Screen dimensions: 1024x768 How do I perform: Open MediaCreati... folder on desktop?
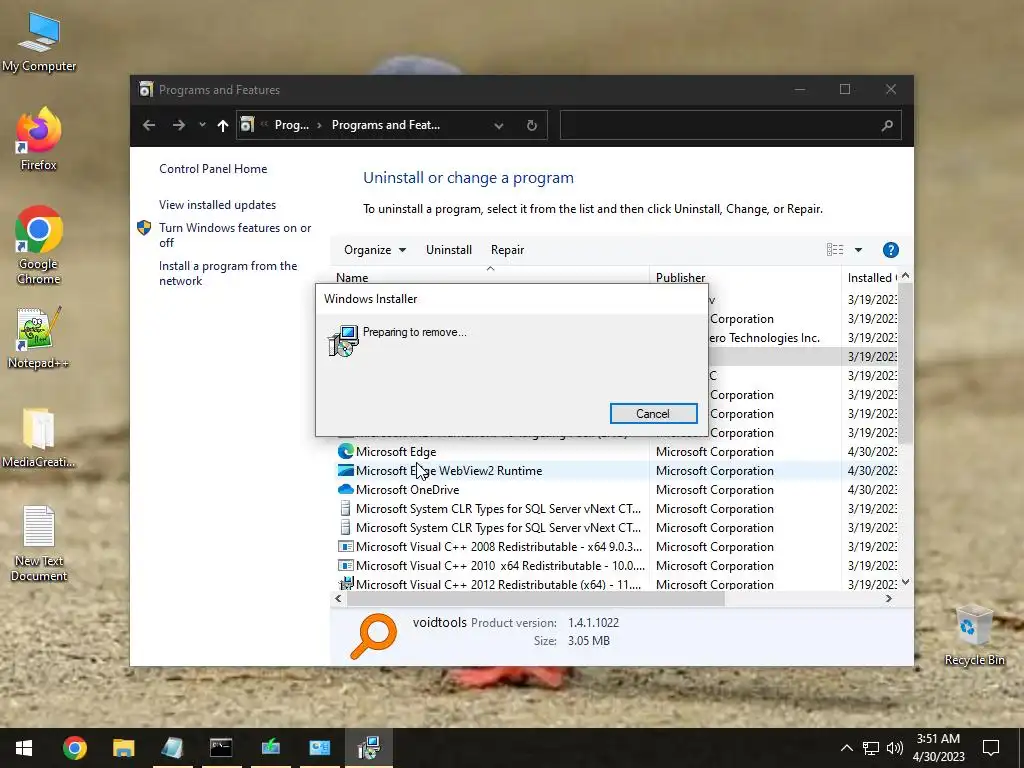pyautogui.click(x=39, y=438)
